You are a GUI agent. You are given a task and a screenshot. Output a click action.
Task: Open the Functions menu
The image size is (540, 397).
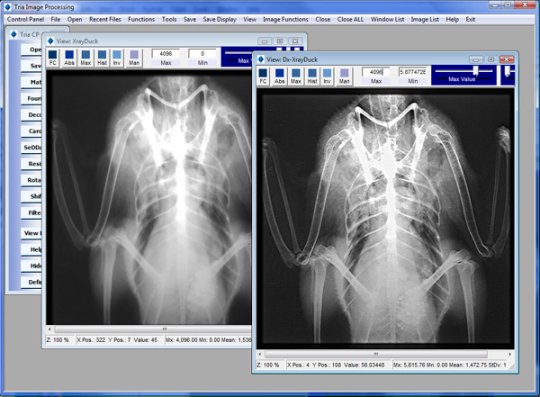tap(141, 19)
